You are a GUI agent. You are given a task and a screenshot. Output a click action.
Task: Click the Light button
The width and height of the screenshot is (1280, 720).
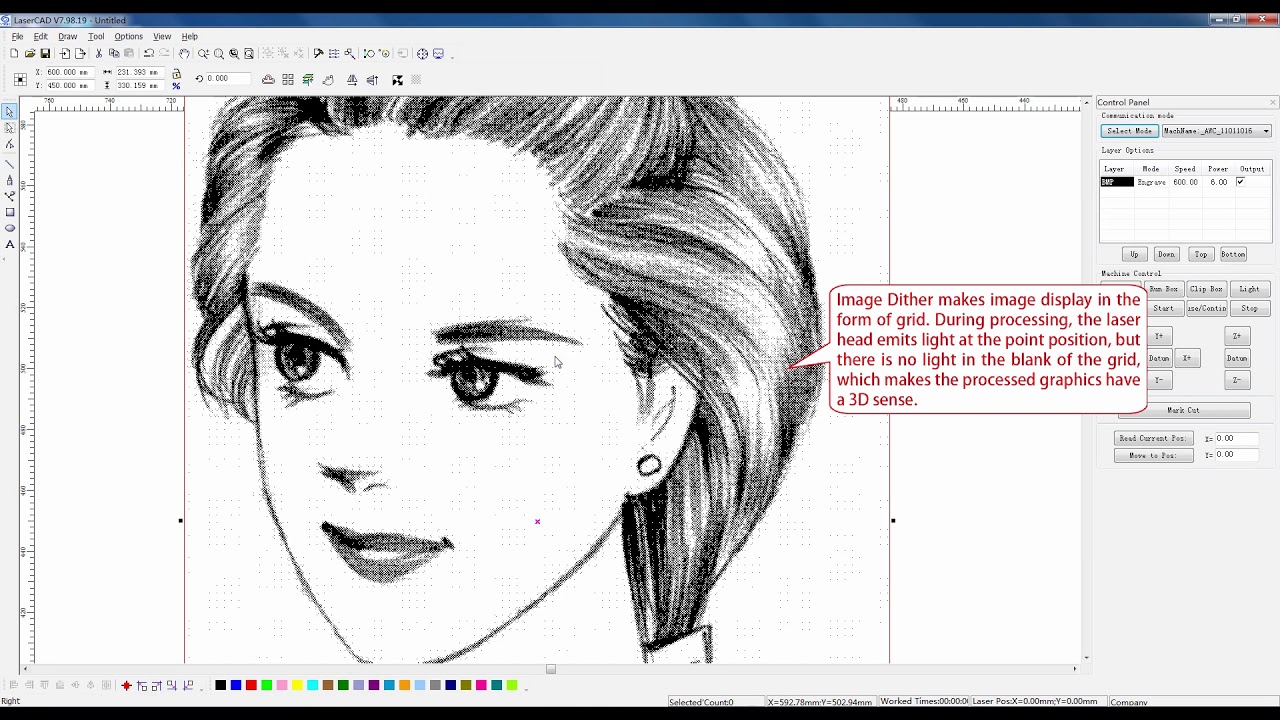[1250, 289]
